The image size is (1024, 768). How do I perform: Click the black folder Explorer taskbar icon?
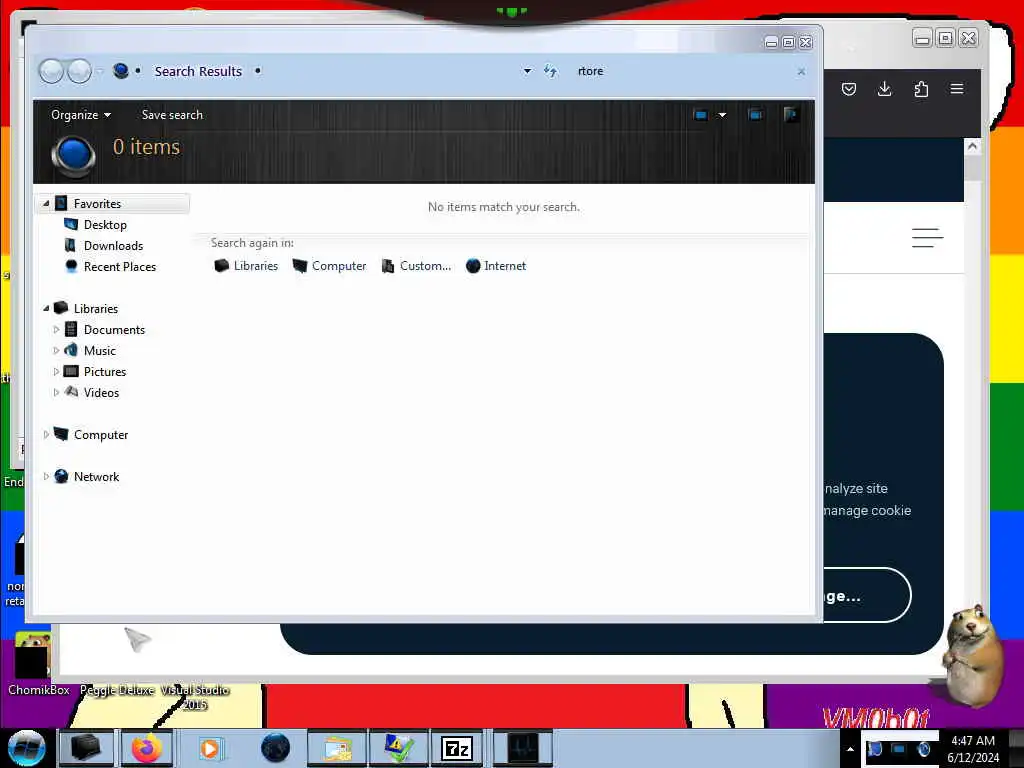[86, 748]
